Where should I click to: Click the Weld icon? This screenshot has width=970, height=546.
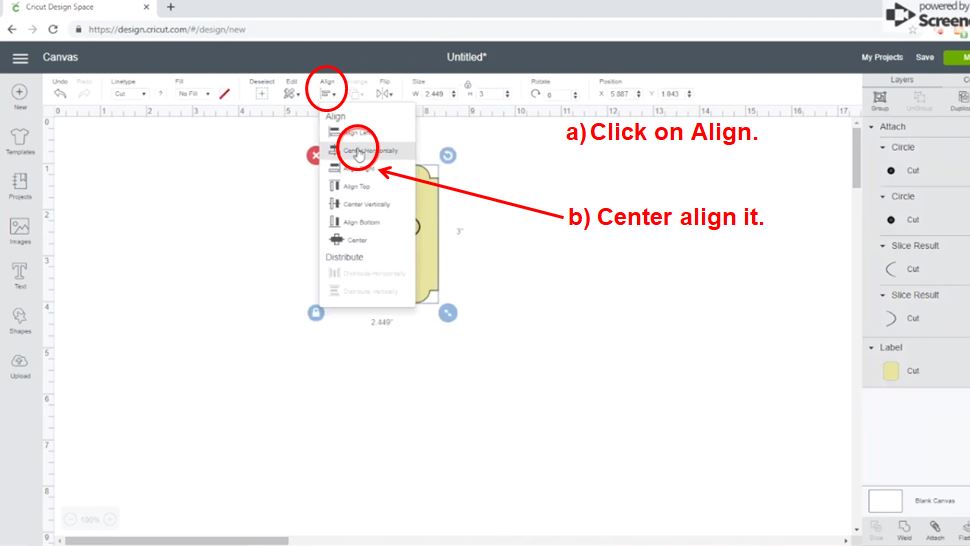[x=904, y=530]
